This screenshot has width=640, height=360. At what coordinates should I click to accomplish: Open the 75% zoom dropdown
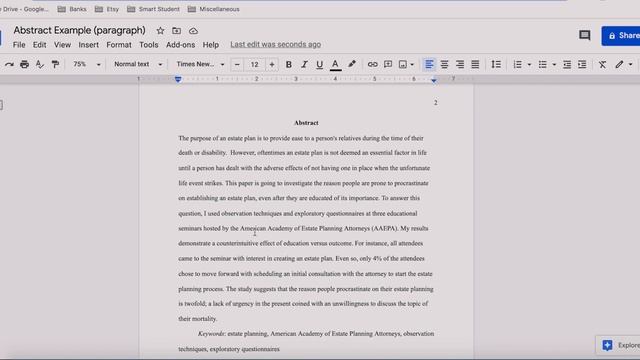[87, 64]
